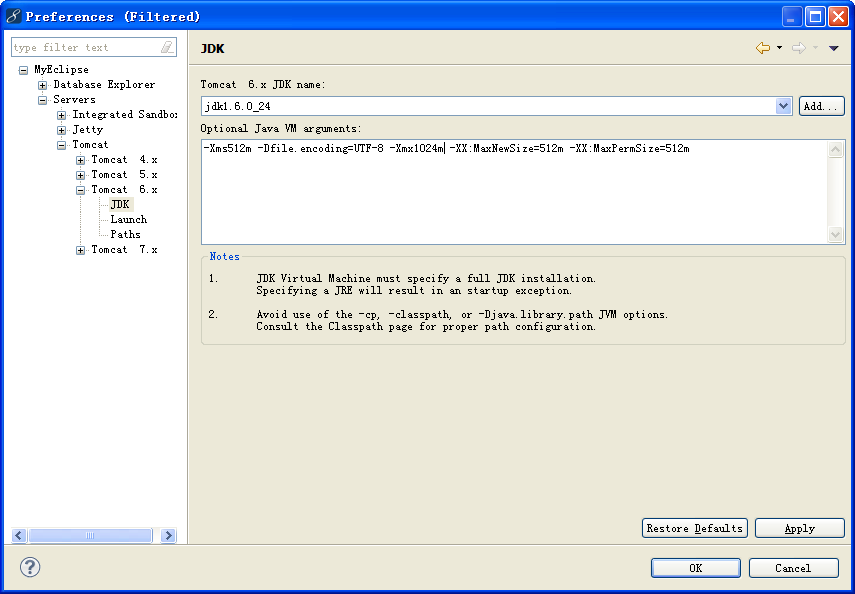Click the Apply button
855x594 pixels.
[799, 528]
